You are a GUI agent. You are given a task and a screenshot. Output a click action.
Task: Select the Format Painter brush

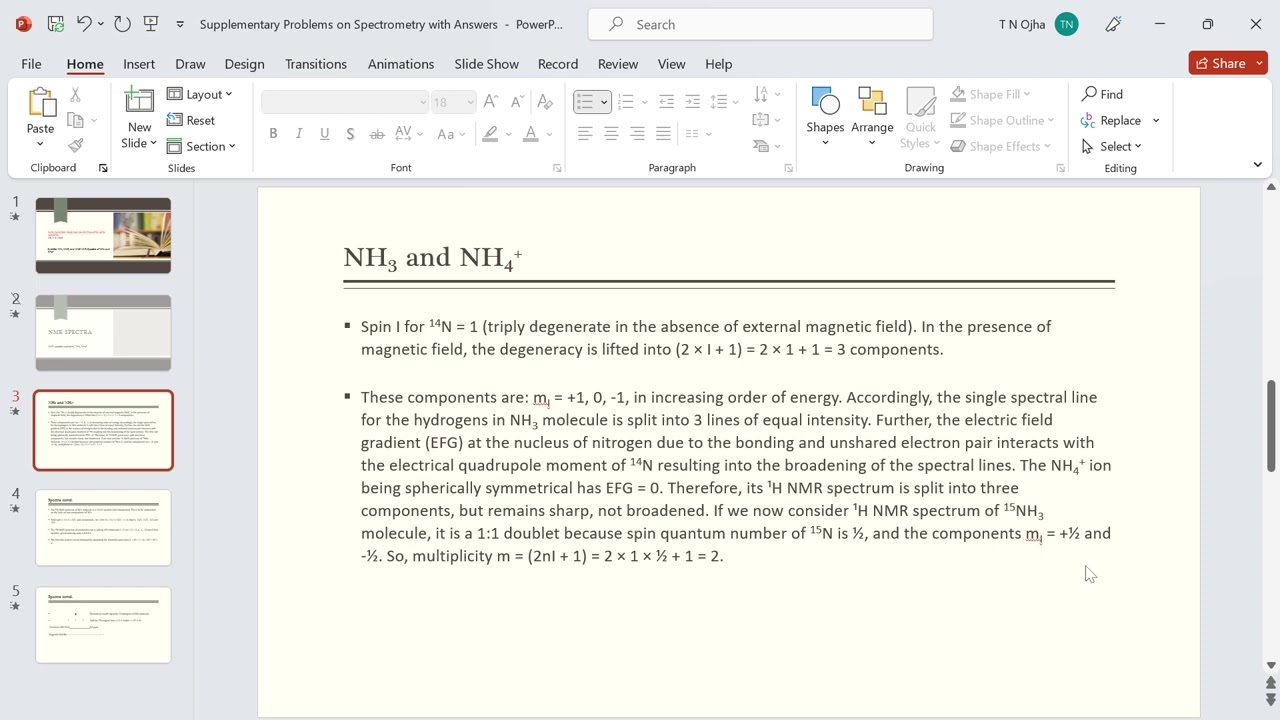pyautogui.click(x=75, y=146)
